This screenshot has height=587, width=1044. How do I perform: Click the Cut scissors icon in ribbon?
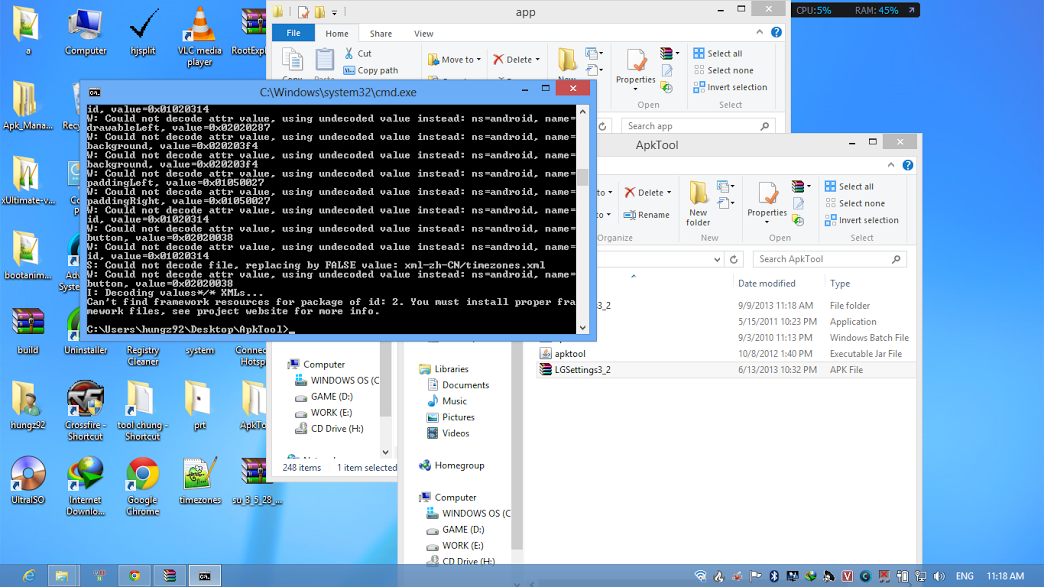pyautogui.click(x=349, y=53)
